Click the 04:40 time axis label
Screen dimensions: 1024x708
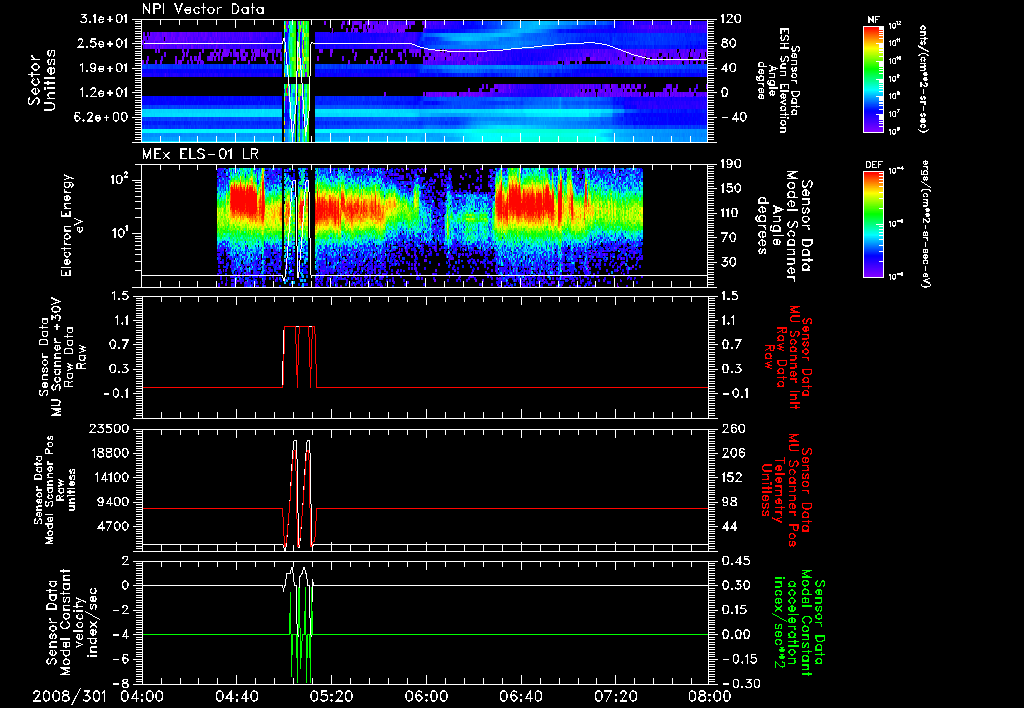click(x=236, y=696)
